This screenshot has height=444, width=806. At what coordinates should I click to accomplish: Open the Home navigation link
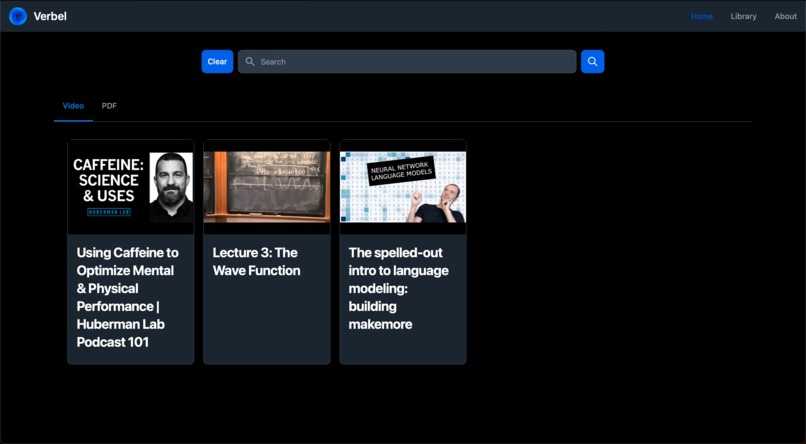702,16
